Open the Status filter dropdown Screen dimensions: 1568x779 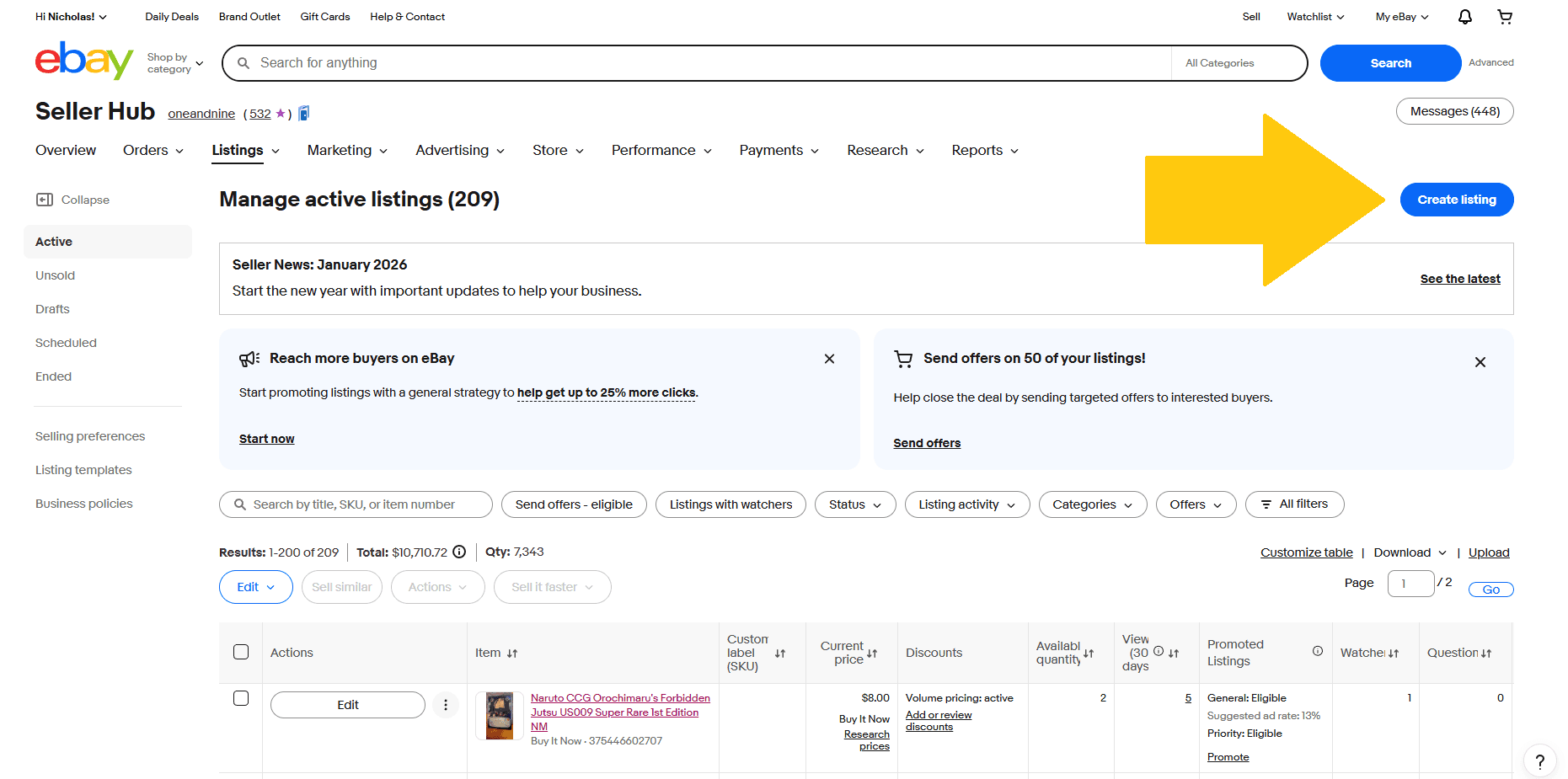point(854,504)
